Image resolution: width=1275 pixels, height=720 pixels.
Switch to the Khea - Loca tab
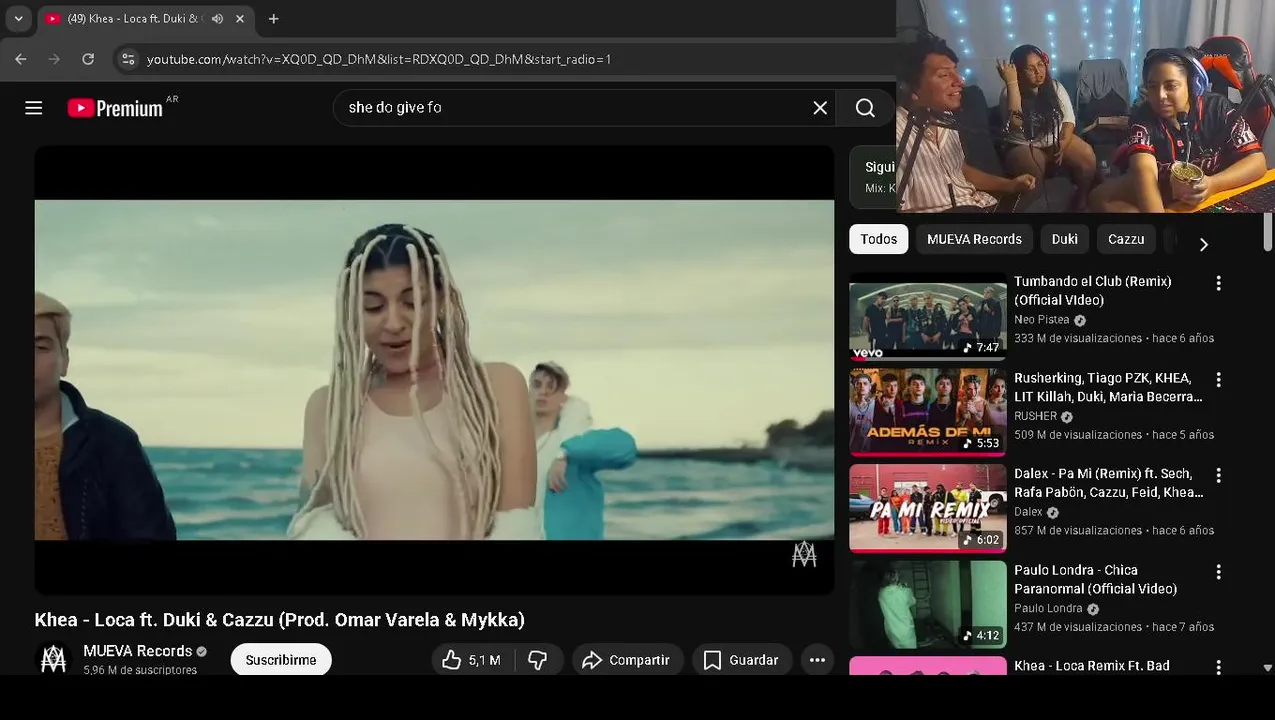(136, 19)
